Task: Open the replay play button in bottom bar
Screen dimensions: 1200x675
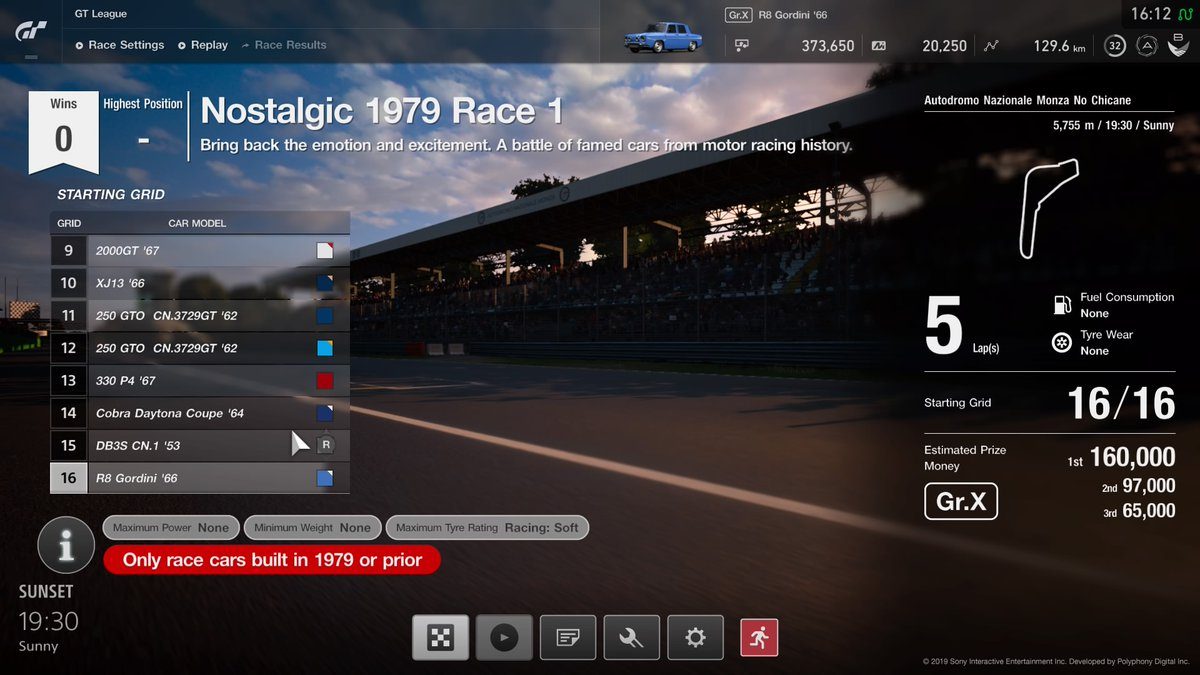Action: [504, 637]
